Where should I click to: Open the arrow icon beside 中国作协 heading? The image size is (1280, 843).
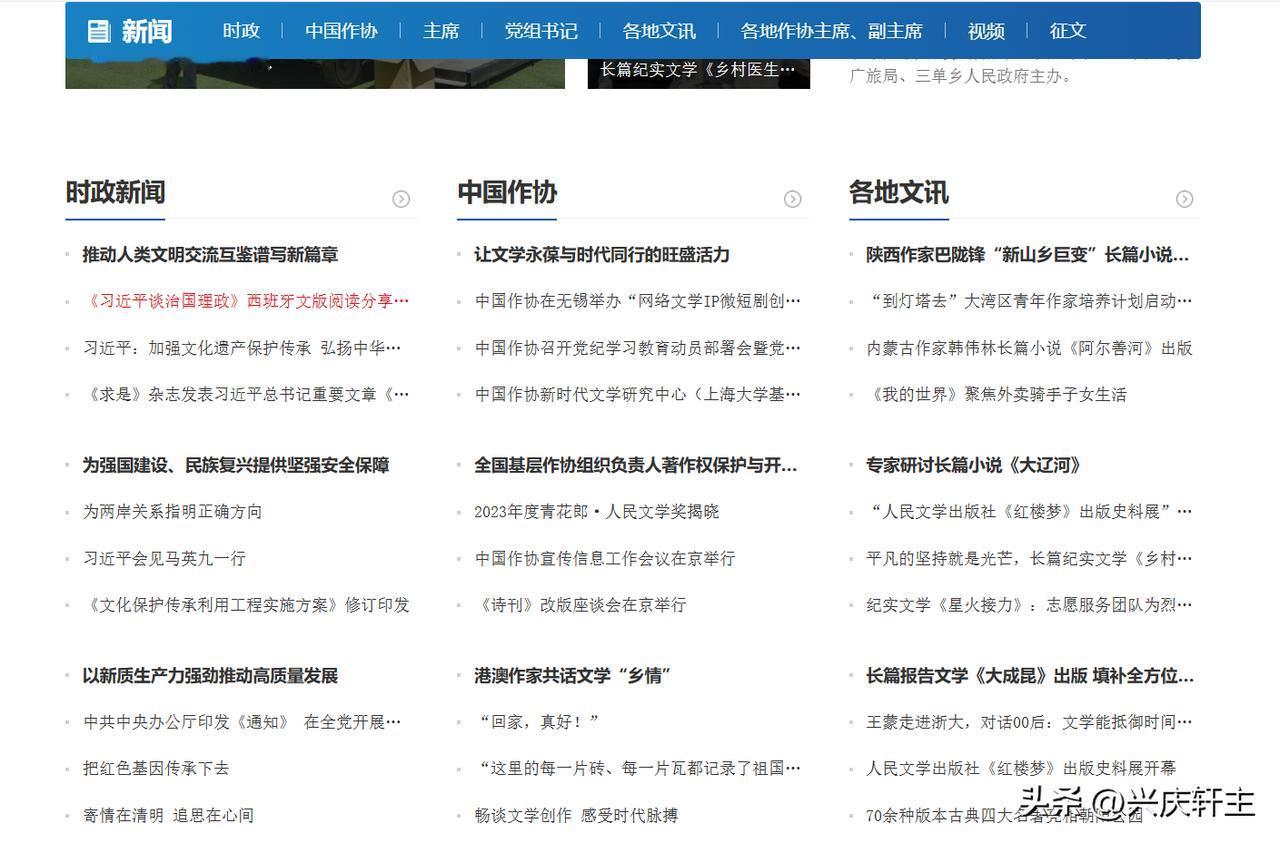click(793, 199)
